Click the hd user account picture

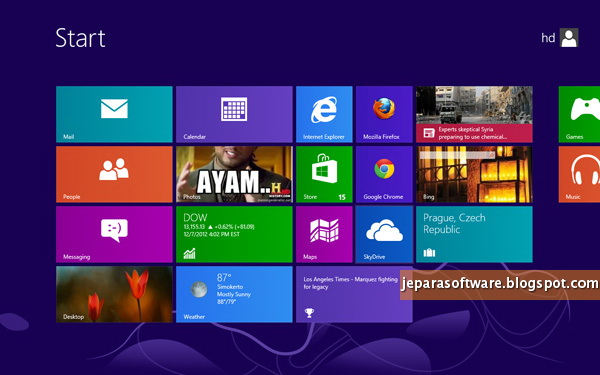pos(569,38)
